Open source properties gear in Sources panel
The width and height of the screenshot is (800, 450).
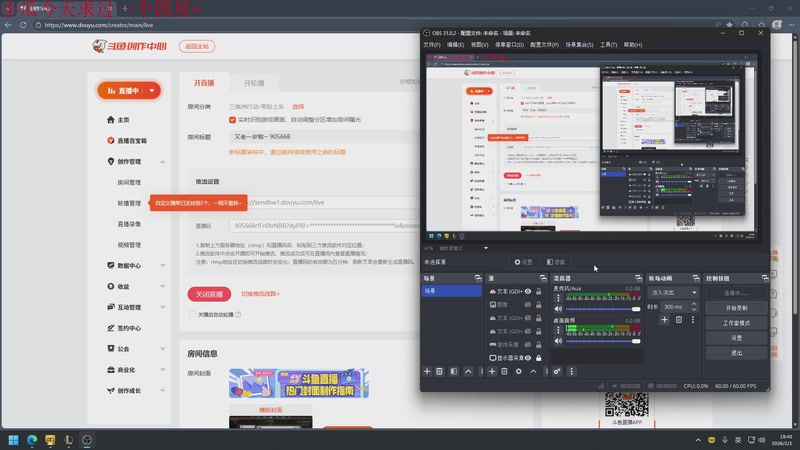point(518,371)
